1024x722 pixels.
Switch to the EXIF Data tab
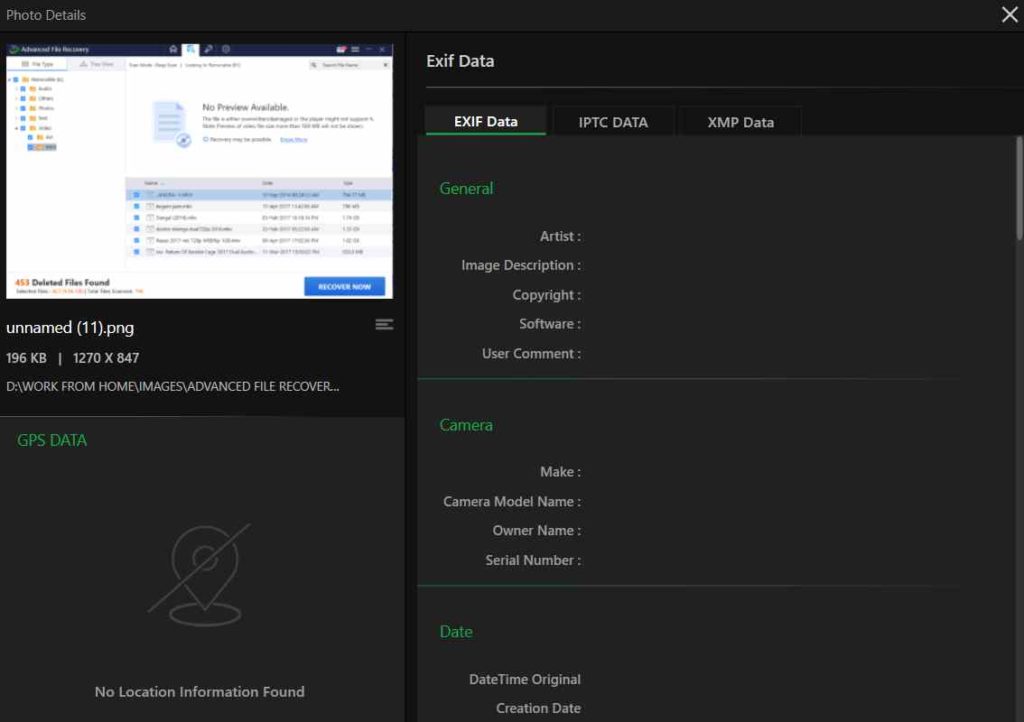coord(485,121)
